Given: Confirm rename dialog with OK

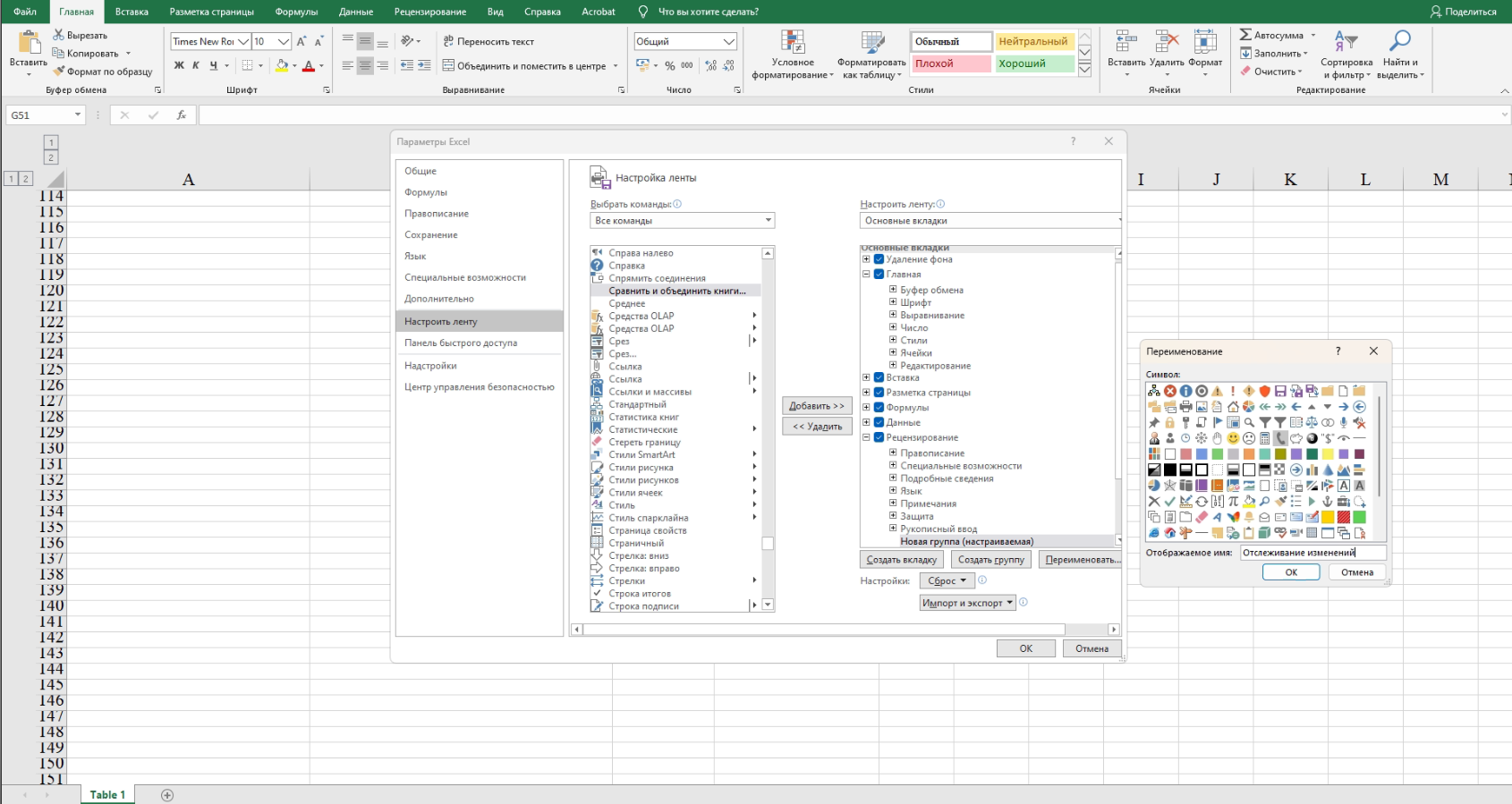Looking at the screenshot, I should [1291, 572].
